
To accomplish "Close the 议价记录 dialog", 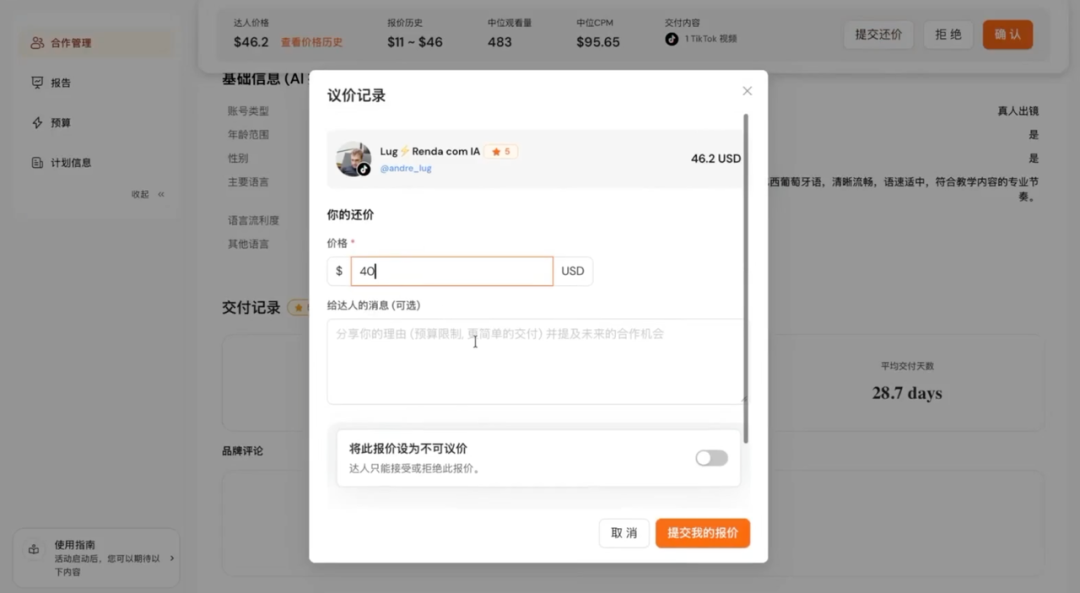I will [747, 91].
